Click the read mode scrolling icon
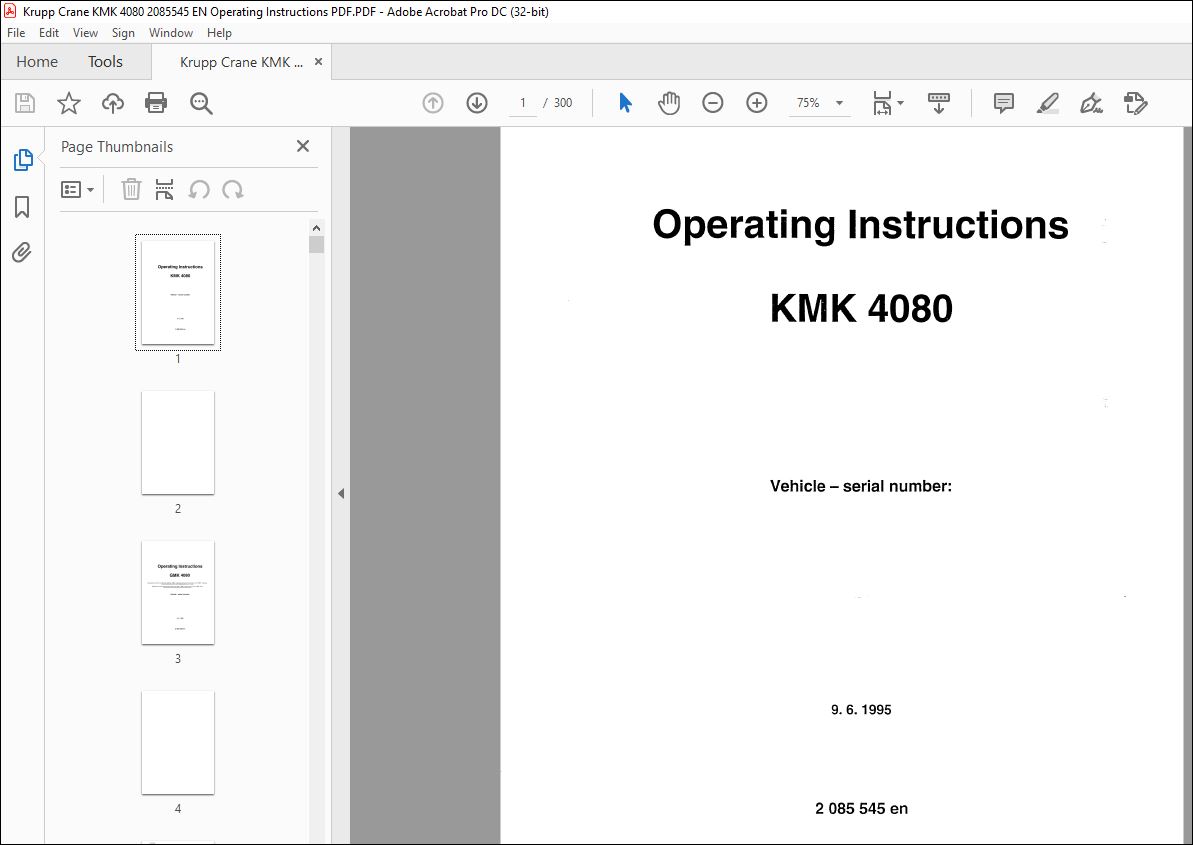 click(939, 103)
